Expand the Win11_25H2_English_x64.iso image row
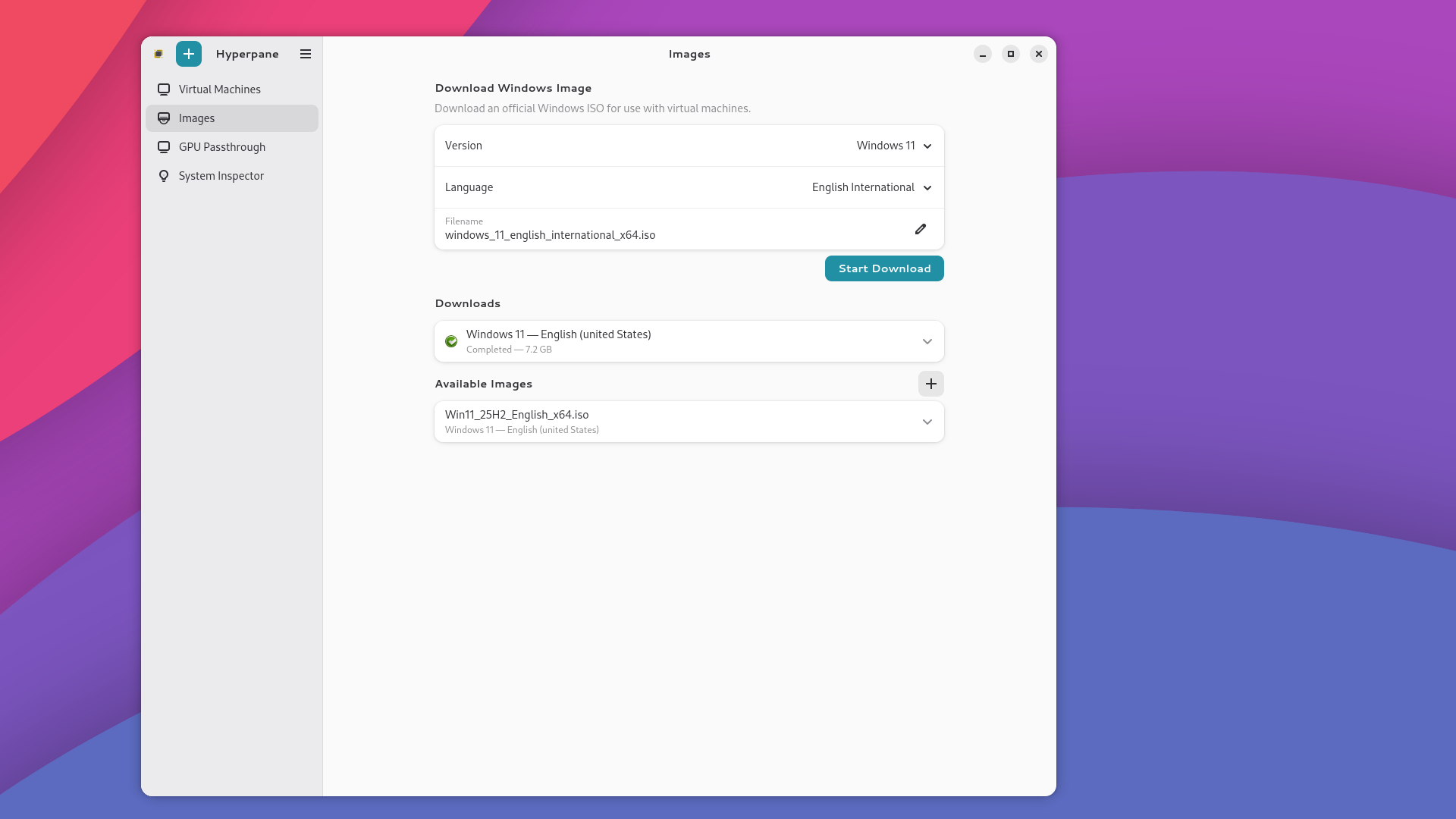 pyautogui.click(x=927, y=422)
